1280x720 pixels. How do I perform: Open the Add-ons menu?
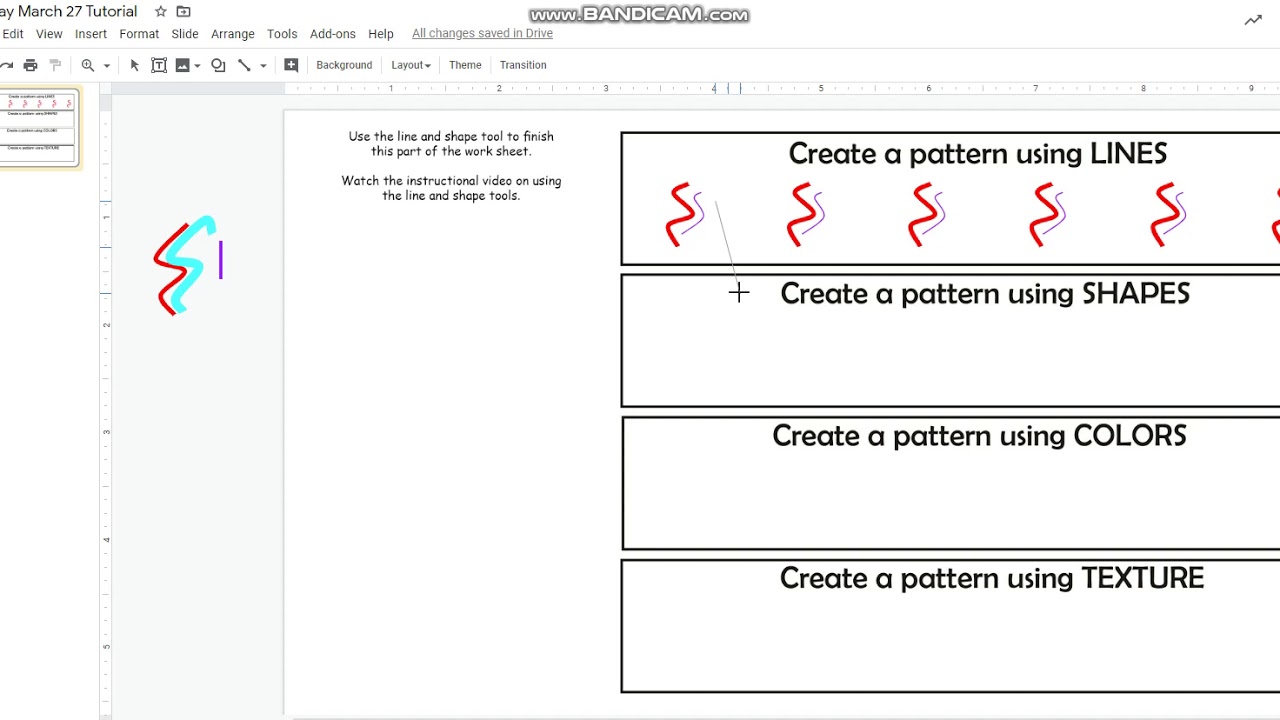pyautogui.click(x=333, y=34)
